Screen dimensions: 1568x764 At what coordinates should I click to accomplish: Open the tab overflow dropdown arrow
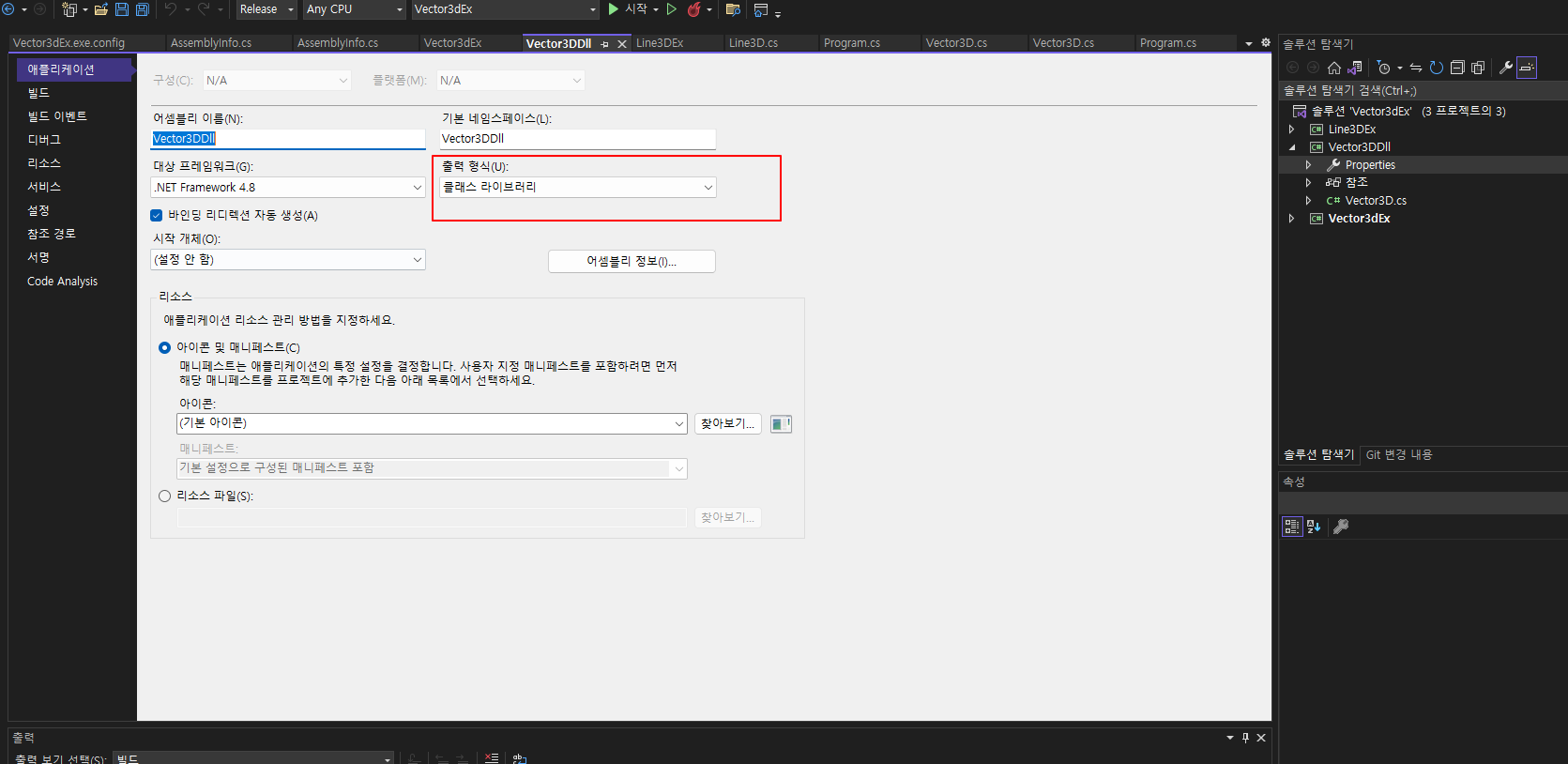tap(1249, 43)
